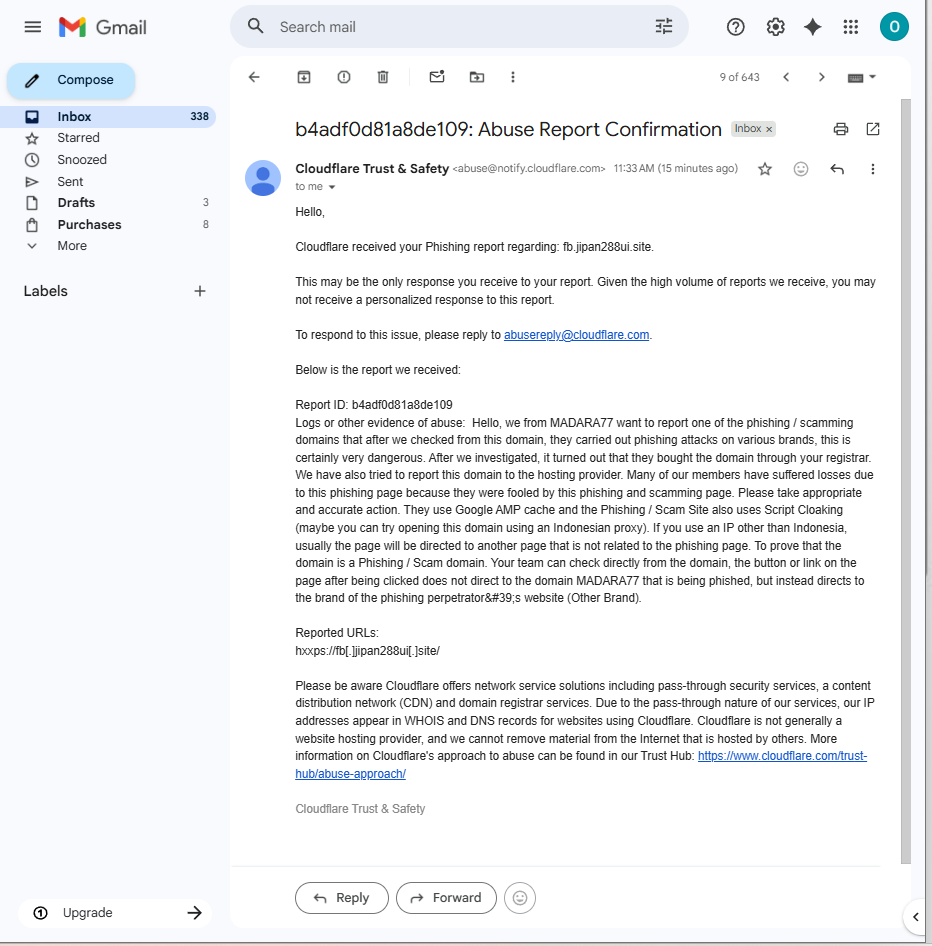The height and width of the screenshot is (946, 932).
Task: Go back to inbox arrow
Action: pyautogui.click(x=254, y=77)
